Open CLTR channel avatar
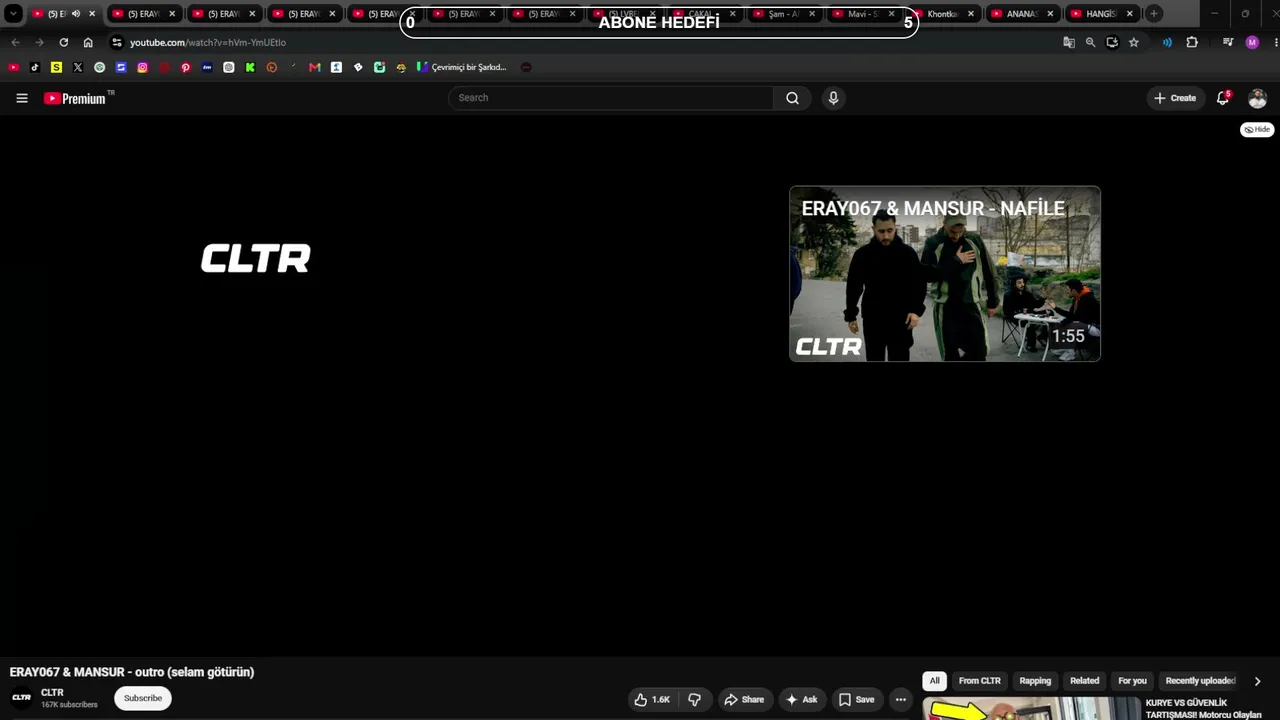This screenshot has width=1280, height=720. point(21,698)
